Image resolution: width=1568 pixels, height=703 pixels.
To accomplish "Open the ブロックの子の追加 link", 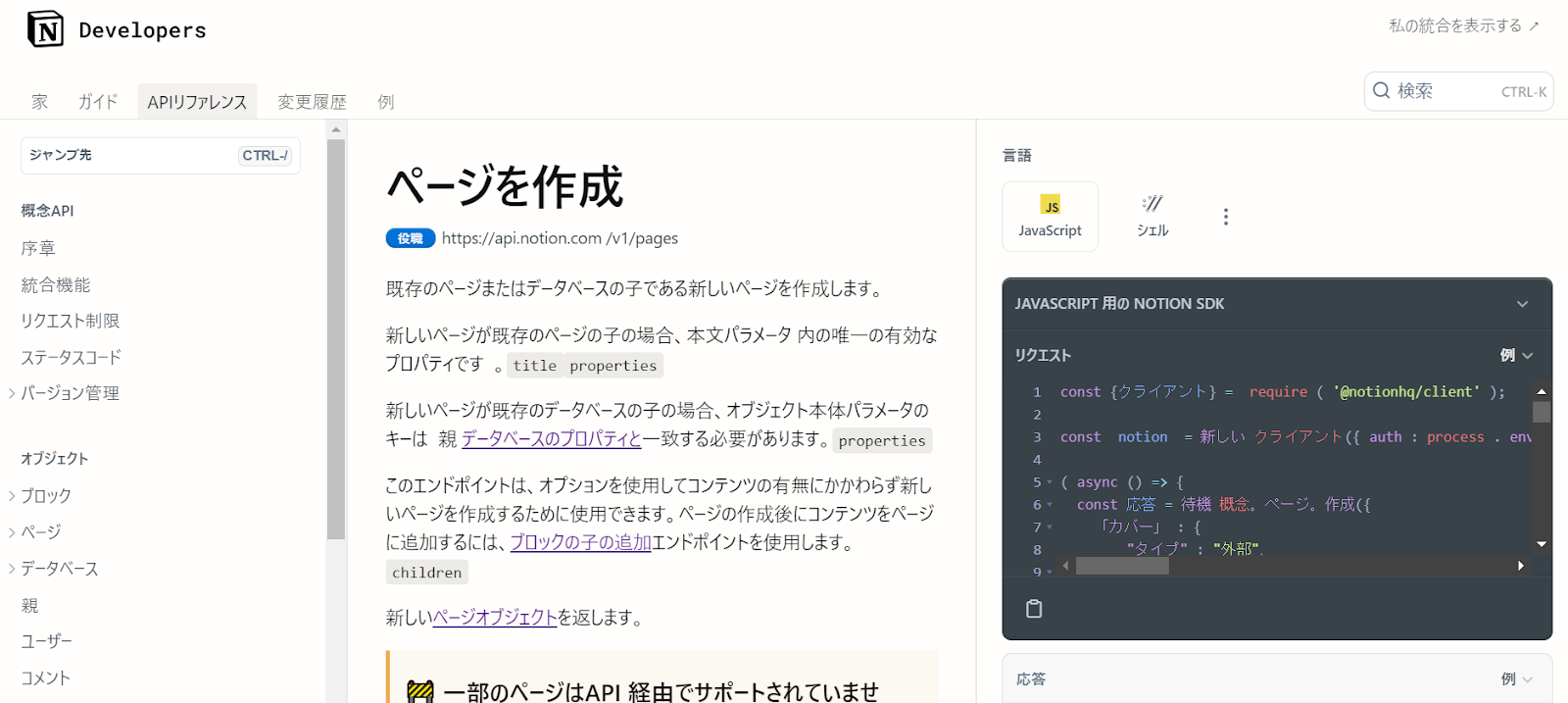I will (x=580, y=542).
